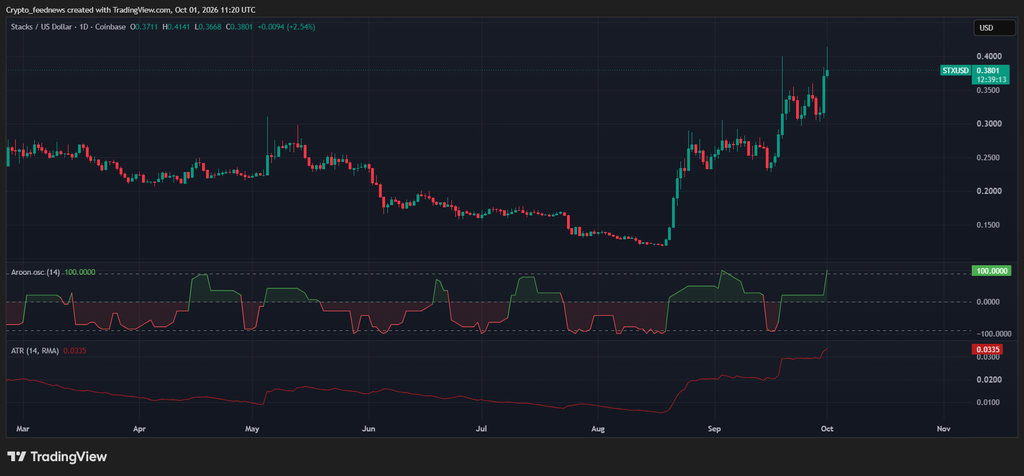Click the header credit text Crypto_feednews

click(x=34, y=10)
